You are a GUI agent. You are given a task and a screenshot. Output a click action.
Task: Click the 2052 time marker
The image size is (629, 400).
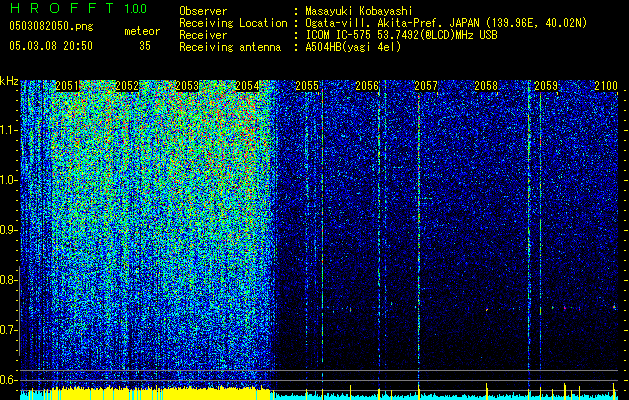(x=127, y=86)
